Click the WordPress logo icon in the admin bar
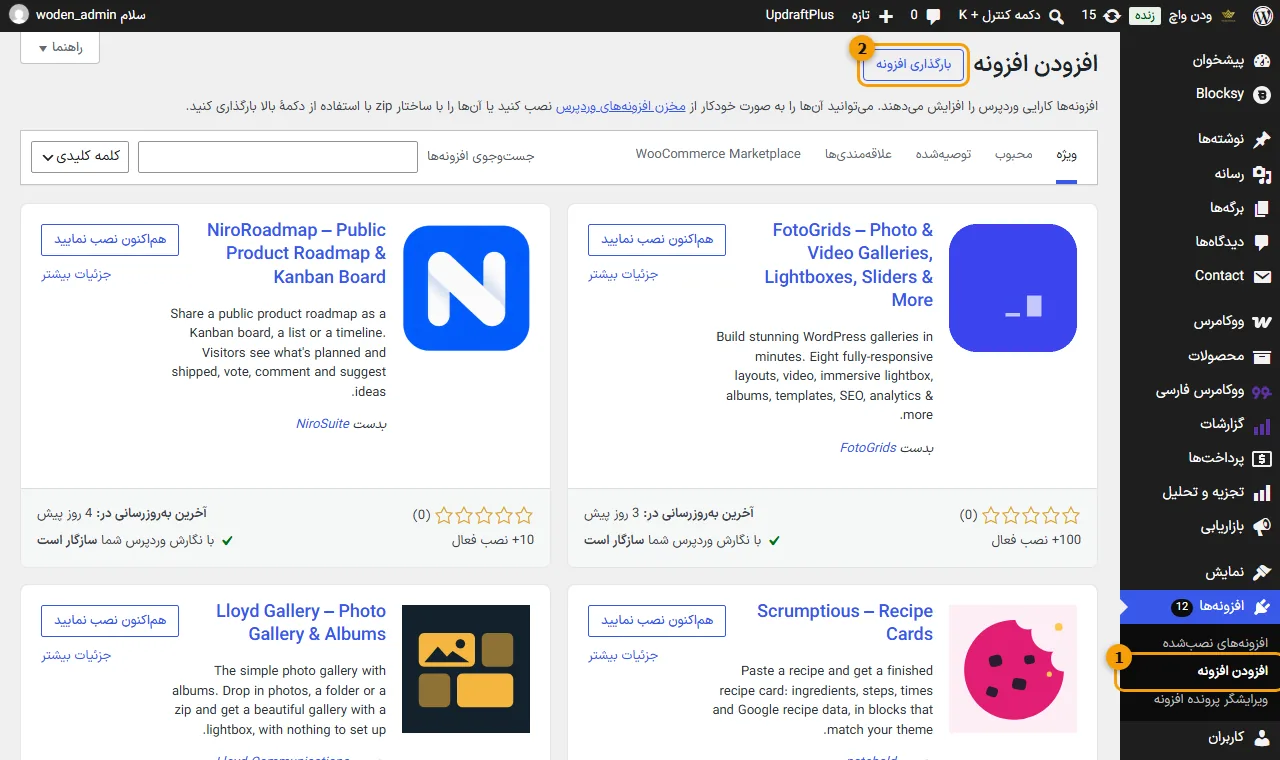The height and width of the screenshot is (760, 1280). pos(1261,15)
